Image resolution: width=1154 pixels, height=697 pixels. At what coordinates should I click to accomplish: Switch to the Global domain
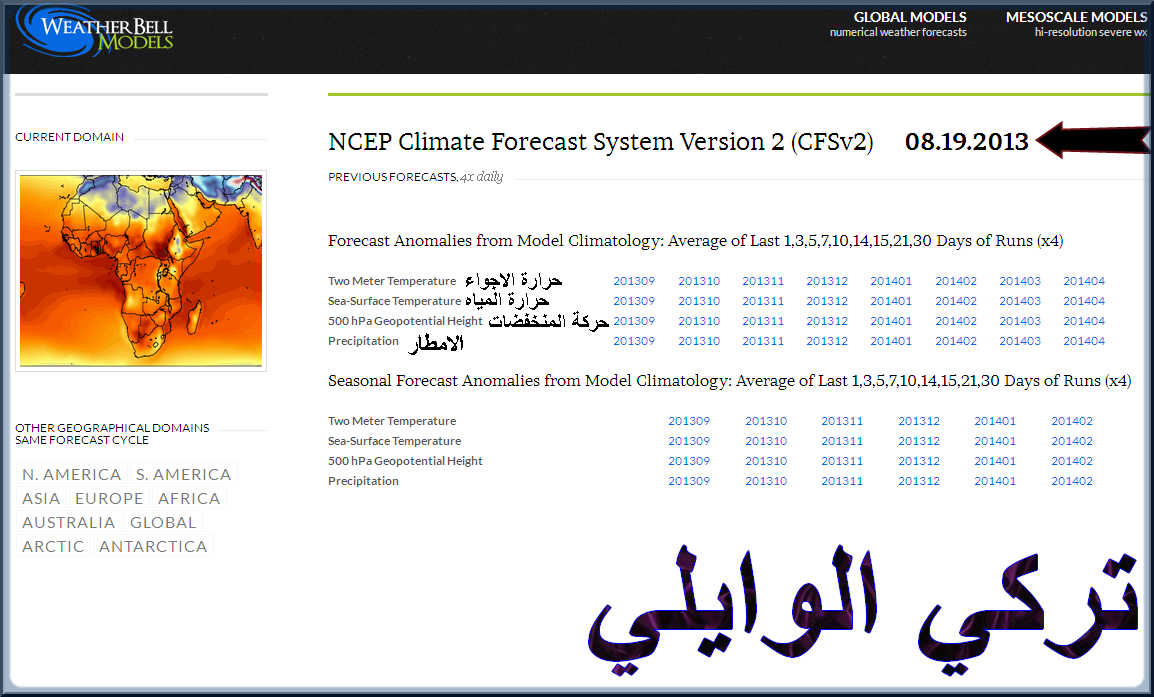[x=163, y=523]
